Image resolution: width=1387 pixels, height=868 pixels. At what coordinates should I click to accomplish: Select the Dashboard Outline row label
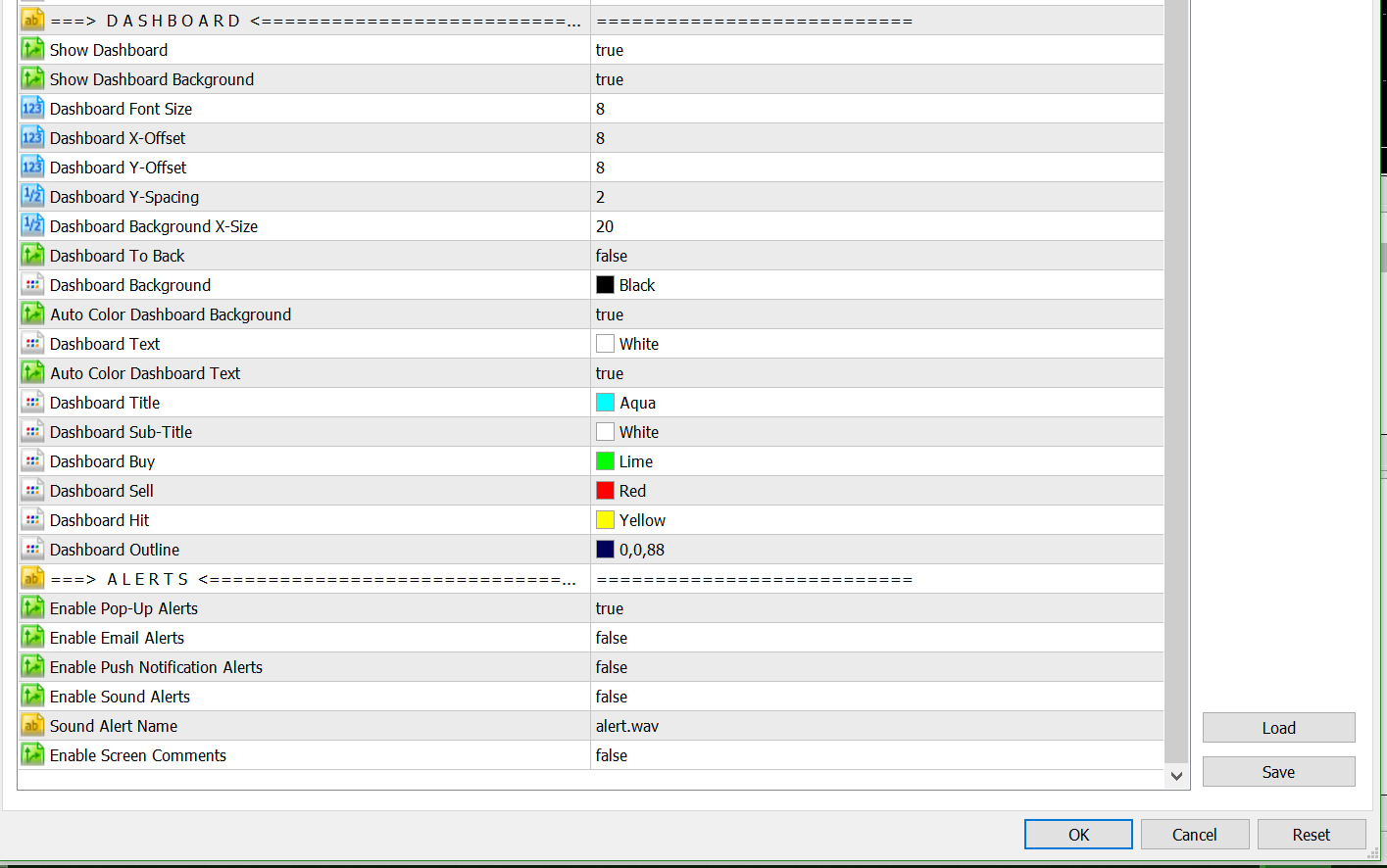click(x=115, y=550)
